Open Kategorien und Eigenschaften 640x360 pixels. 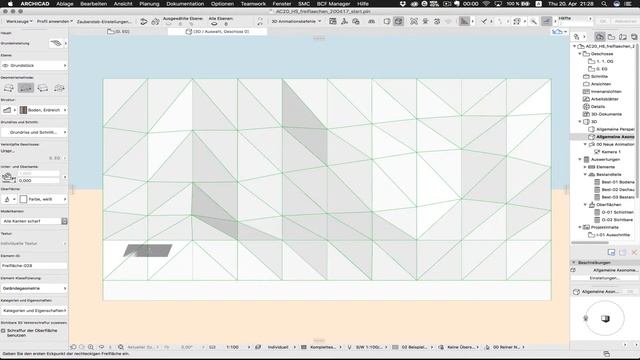tap(34, 311)
